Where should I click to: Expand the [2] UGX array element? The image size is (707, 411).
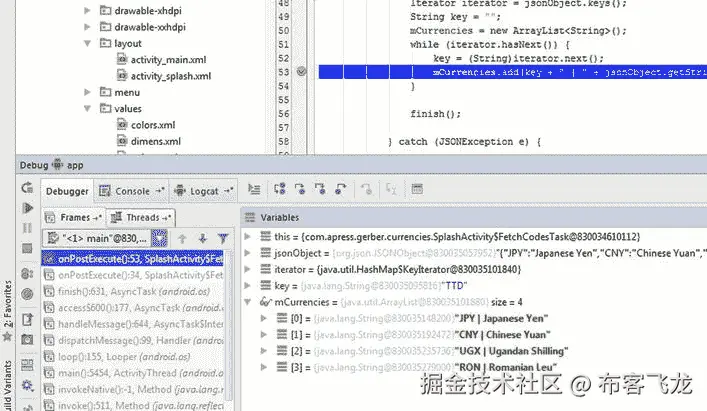(x=264, y=351)
